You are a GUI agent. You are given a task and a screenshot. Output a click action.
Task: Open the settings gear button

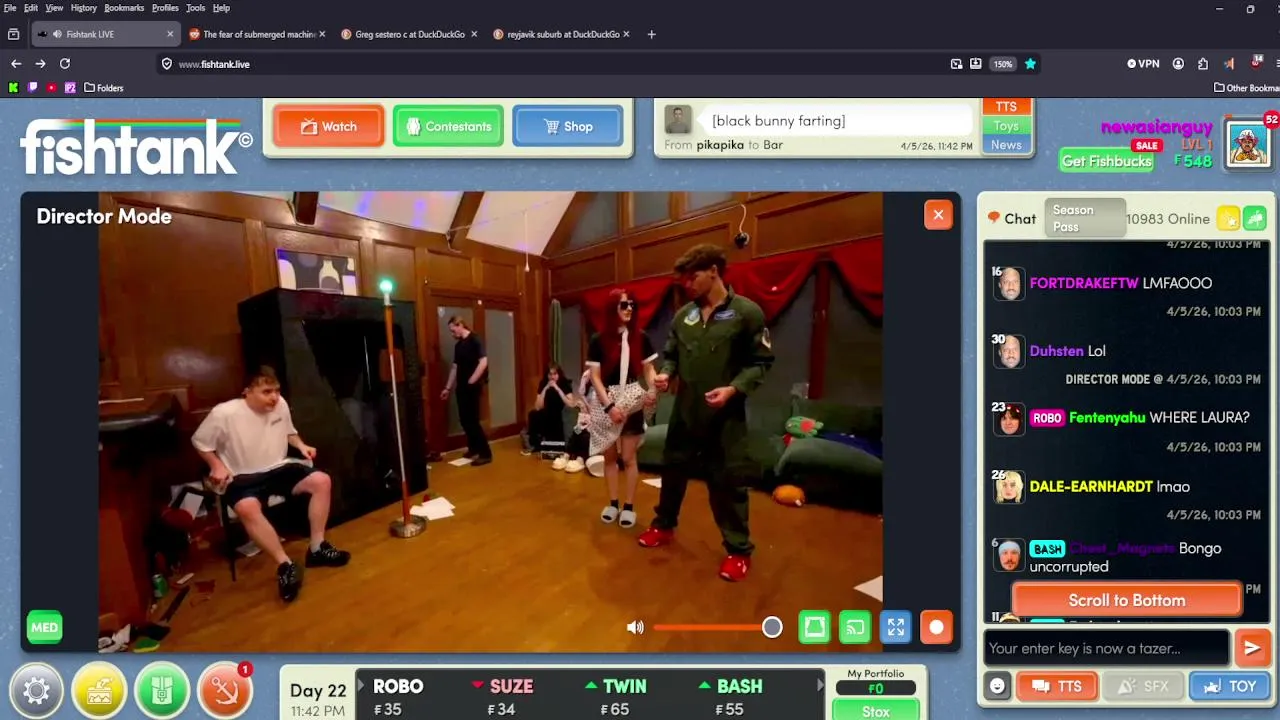tap(36, 691)
